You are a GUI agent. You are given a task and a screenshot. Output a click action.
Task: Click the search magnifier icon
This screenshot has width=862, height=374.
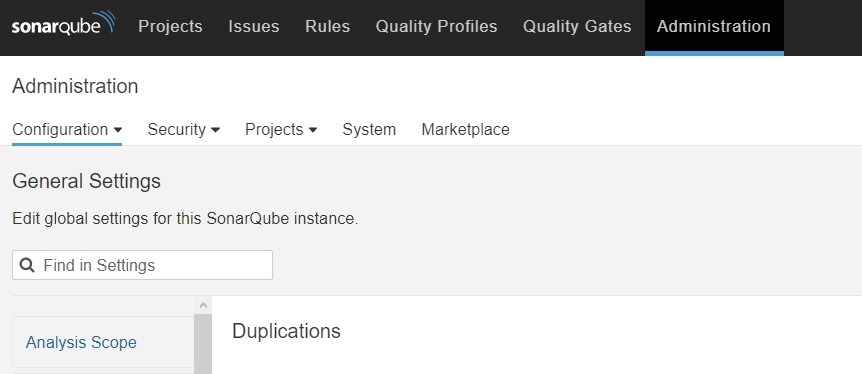pyautogui.click(x=27, y=265)
